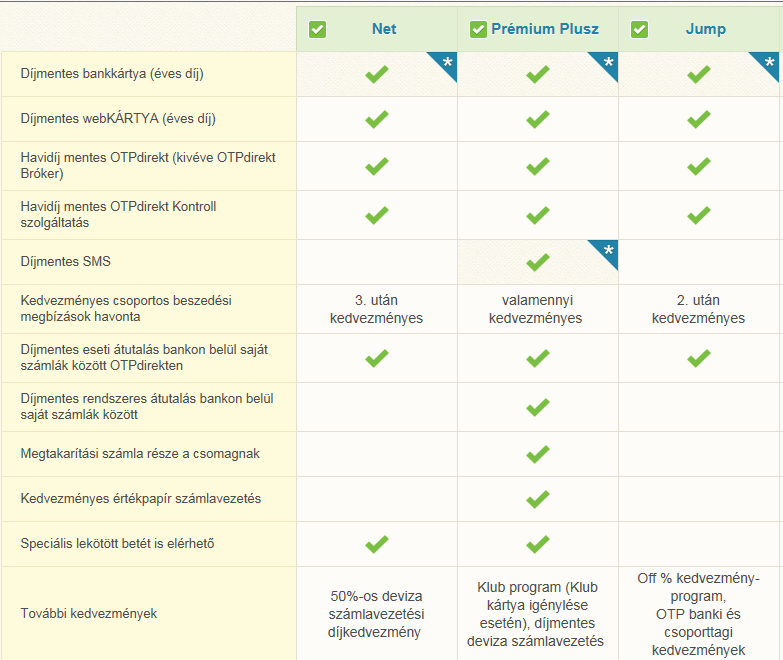
Task: Click the Net checkmark for Díjmentes webKÁRTYA
Action: click(x=377, y=119)
